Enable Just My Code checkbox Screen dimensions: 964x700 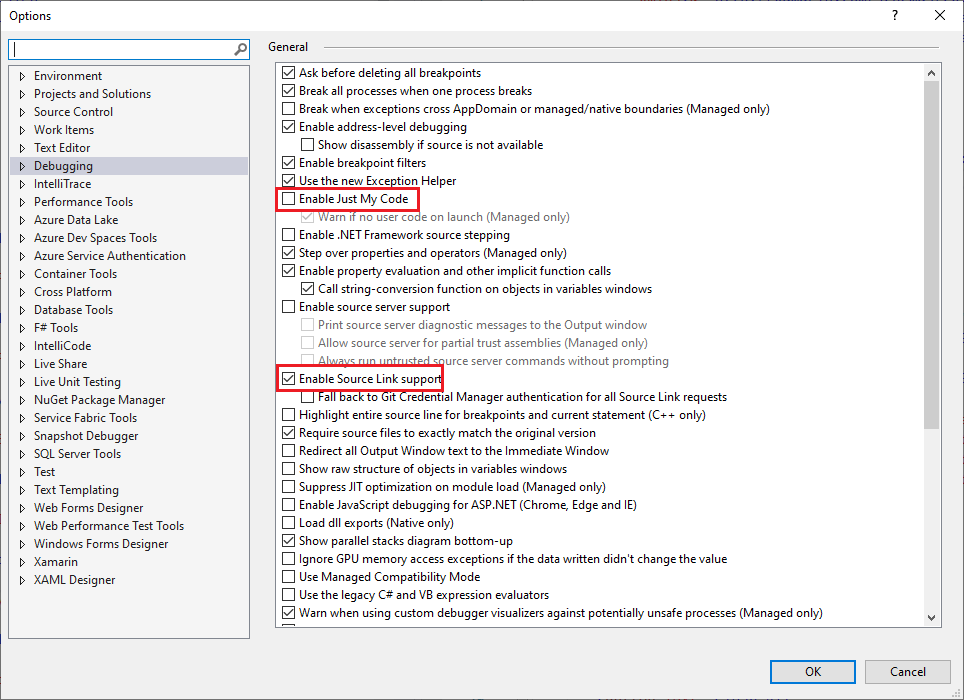tap(288, 199)
